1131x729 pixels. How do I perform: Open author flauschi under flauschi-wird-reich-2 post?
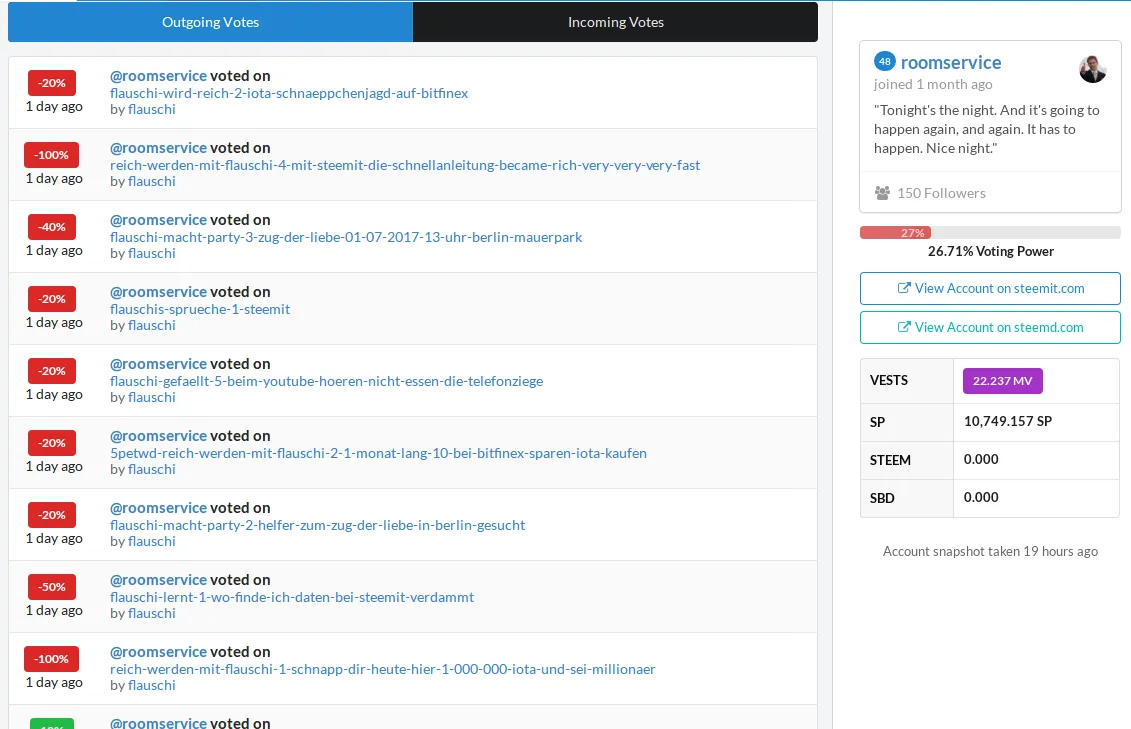(151, 110)
